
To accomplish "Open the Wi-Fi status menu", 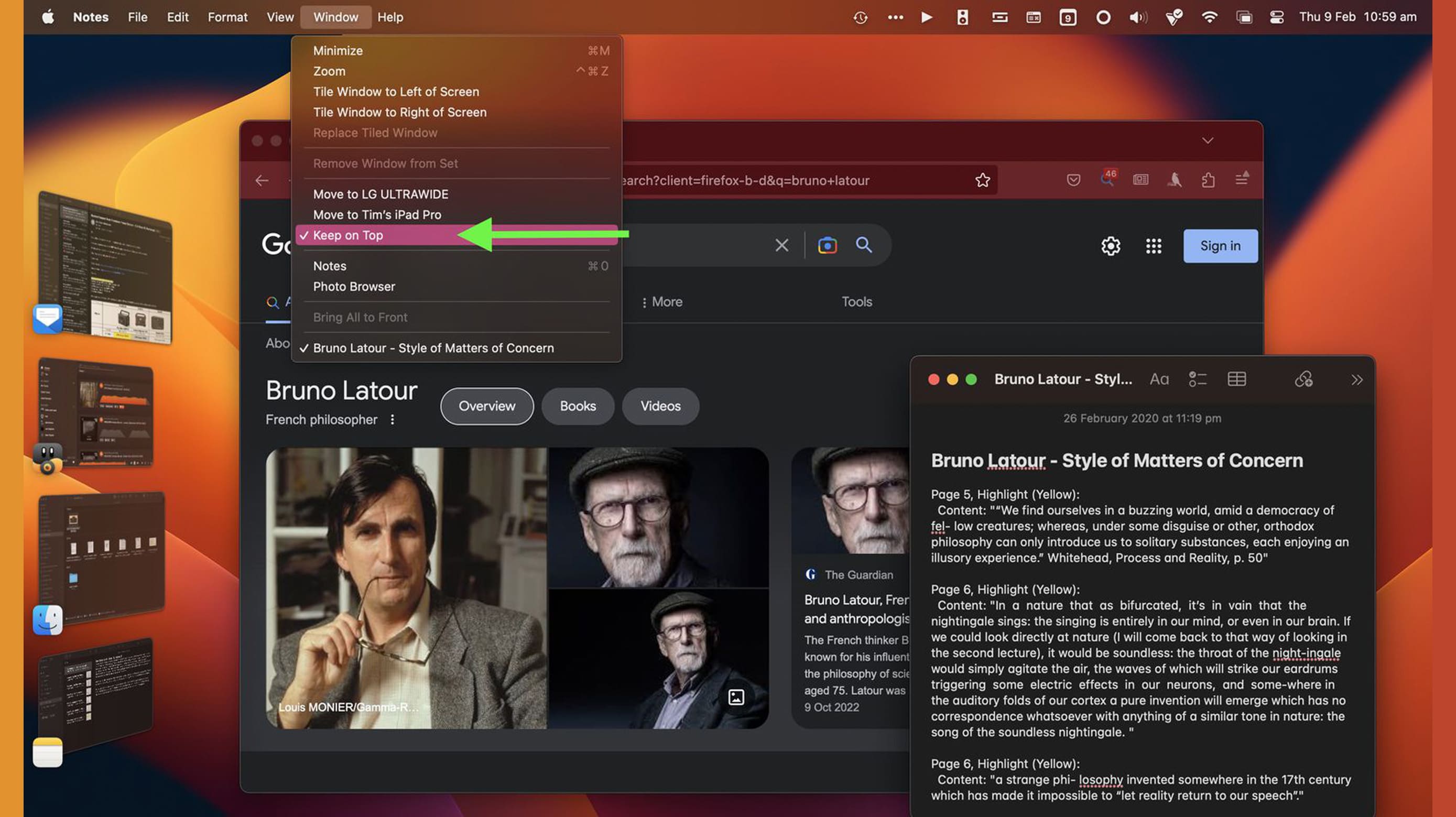I will pyautogui.click(x=1209, y=17).
